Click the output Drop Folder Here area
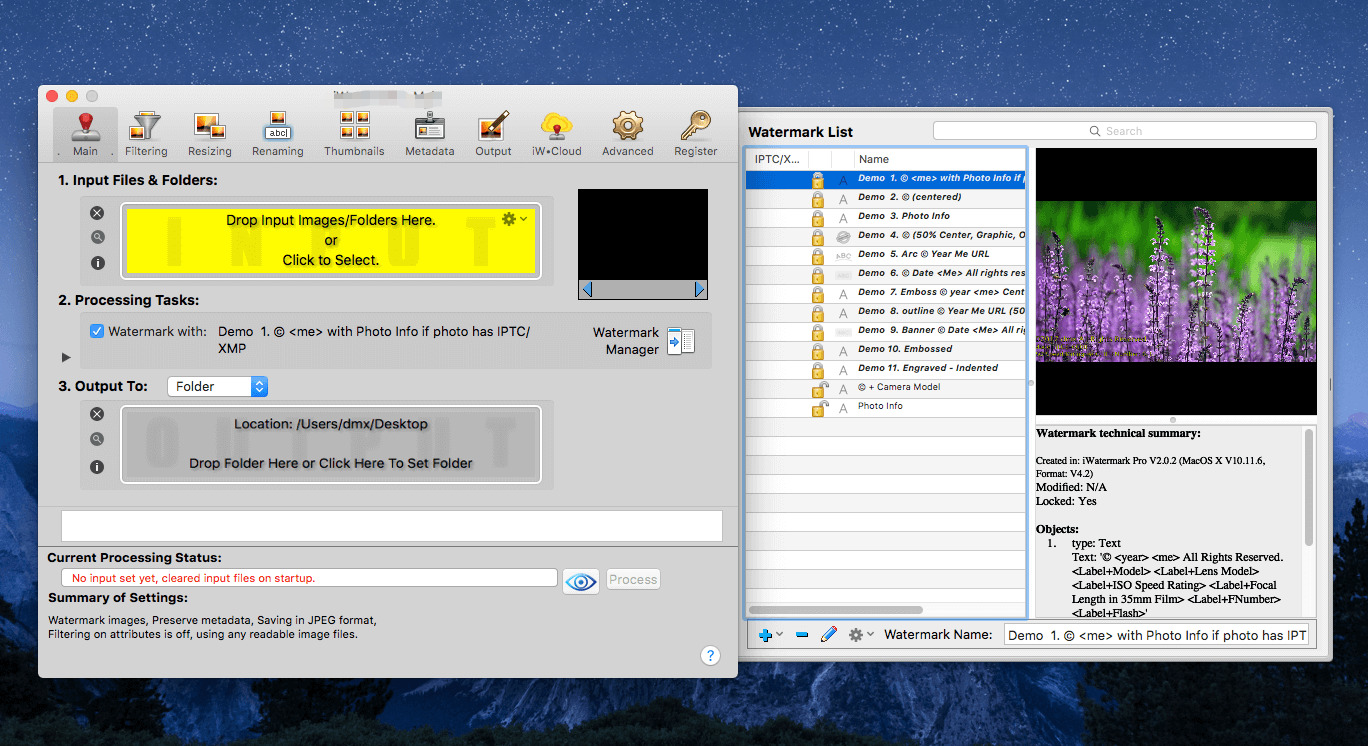Image resolution: width=1368 pixels, height=746 pixels. (x=331, y=444)
